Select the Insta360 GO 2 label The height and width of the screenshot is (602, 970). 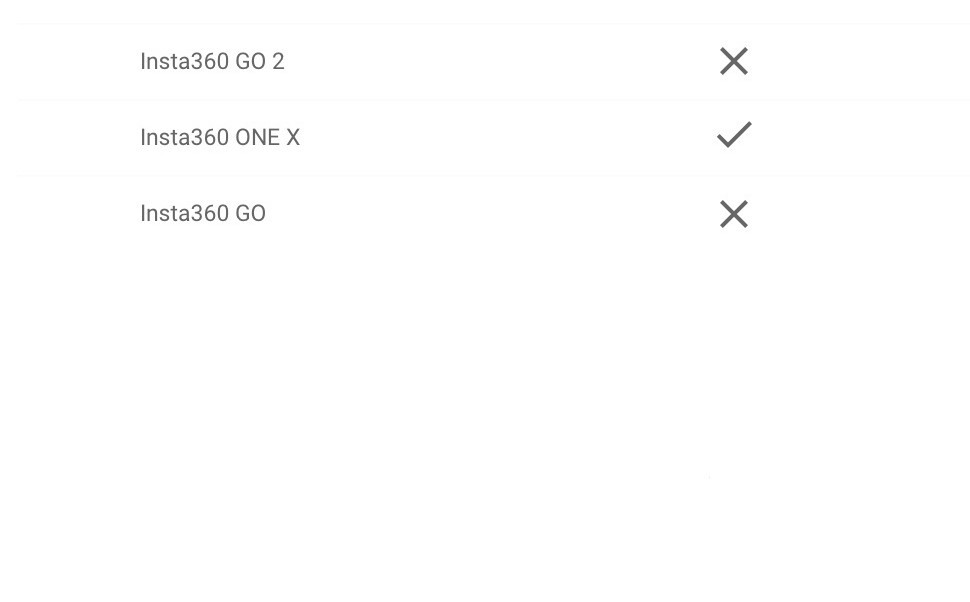tap(212, 61)
